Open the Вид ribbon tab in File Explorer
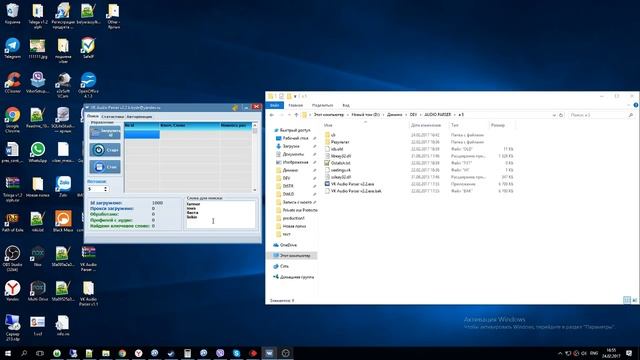Screen dimensions: 640x360 pyautogui.click(x=346, y=105)
